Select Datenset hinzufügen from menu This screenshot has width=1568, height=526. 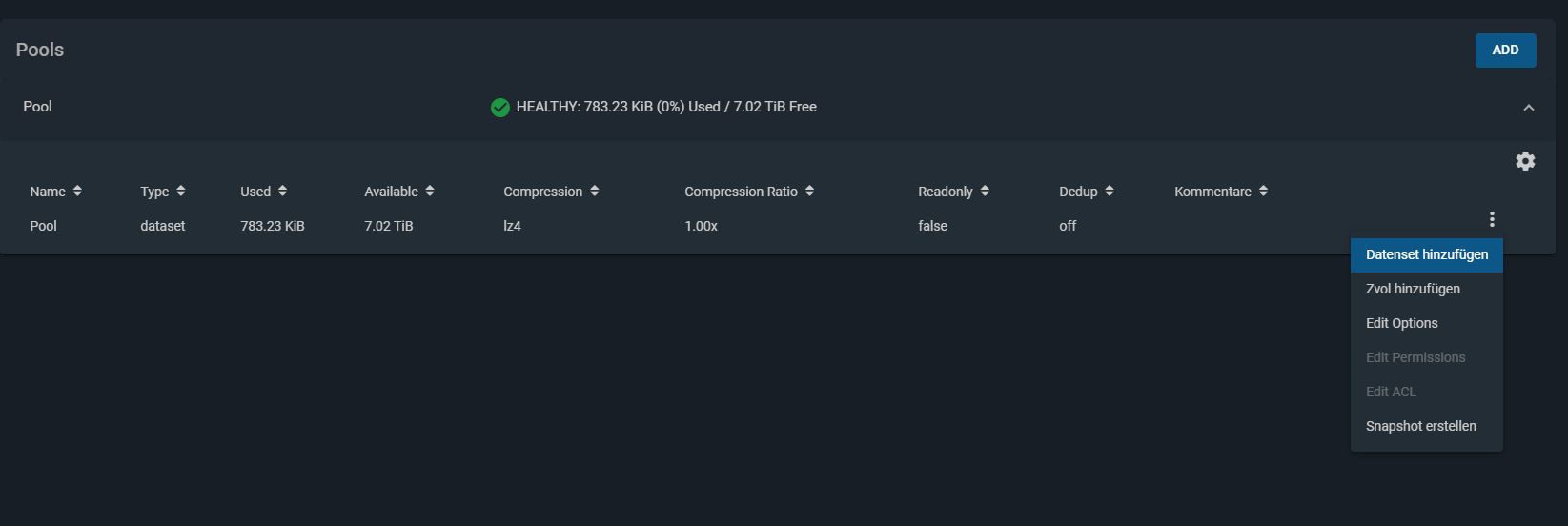coord(1426,254)
